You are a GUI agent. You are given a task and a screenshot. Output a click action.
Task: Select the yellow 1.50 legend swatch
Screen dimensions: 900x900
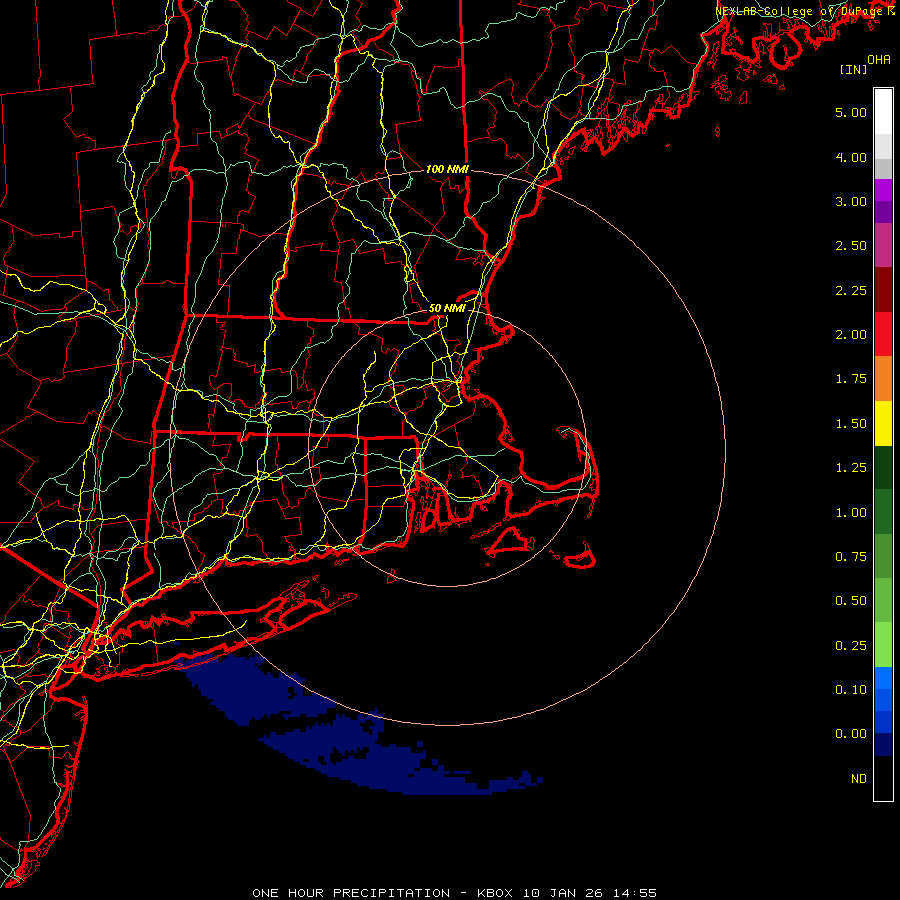(x=883, y=423)
